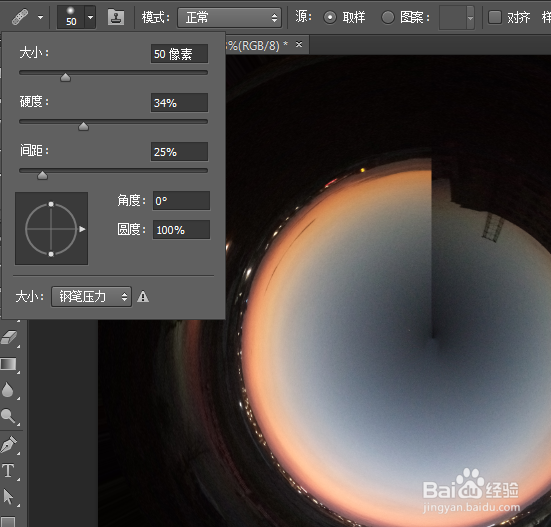Select the 取样 source radio button
The width and height of the screenshot is (551, 527).
[x=330, y=17]
